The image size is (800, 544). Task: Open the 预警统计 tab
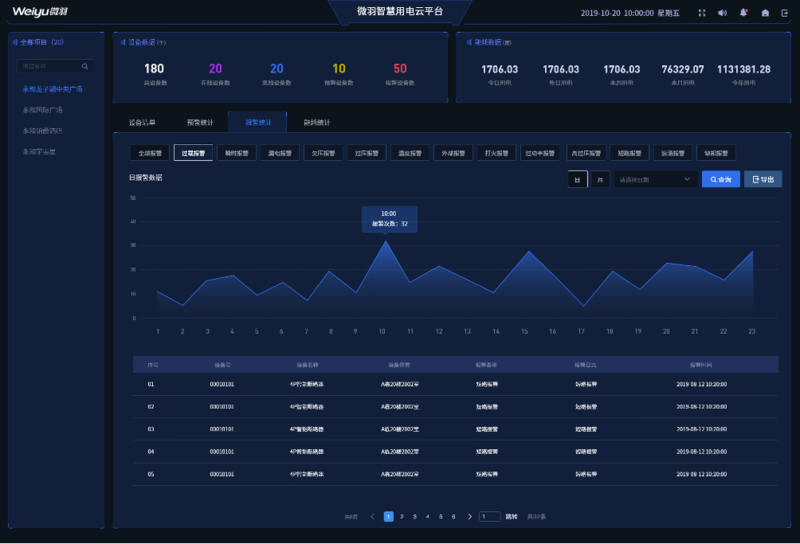click(200, 122)
